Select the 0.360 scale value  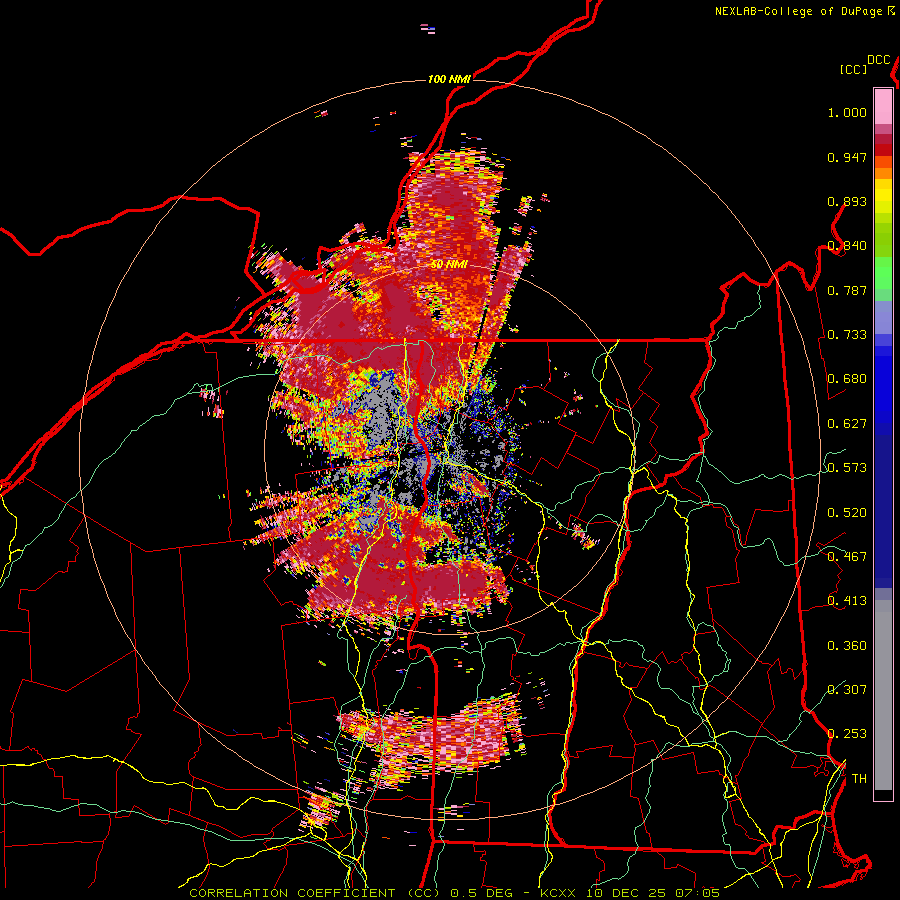[x=847, y=646]
